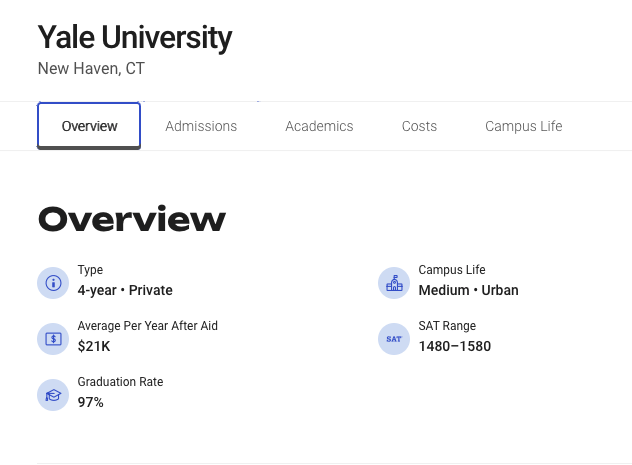Screen dimensions: 632x465
Task: Click the Type info icon
Action: pos(53,283)
